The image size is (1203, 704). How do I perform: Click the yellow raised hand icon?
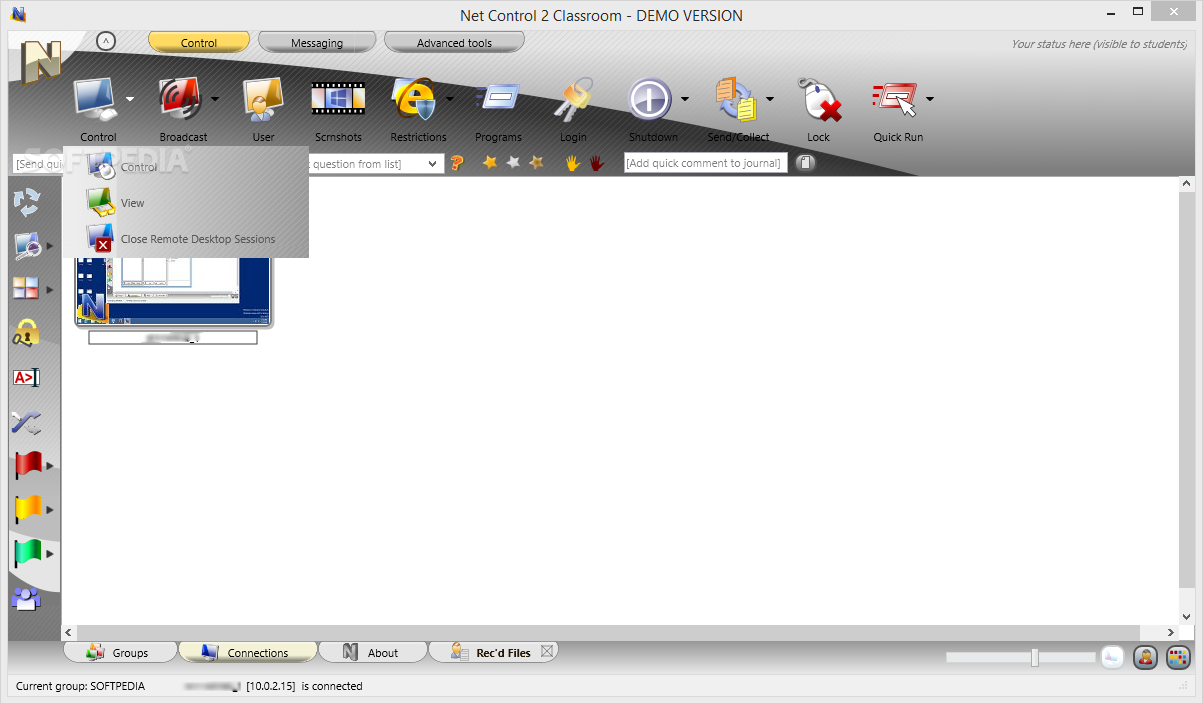[x=573, y=162]
